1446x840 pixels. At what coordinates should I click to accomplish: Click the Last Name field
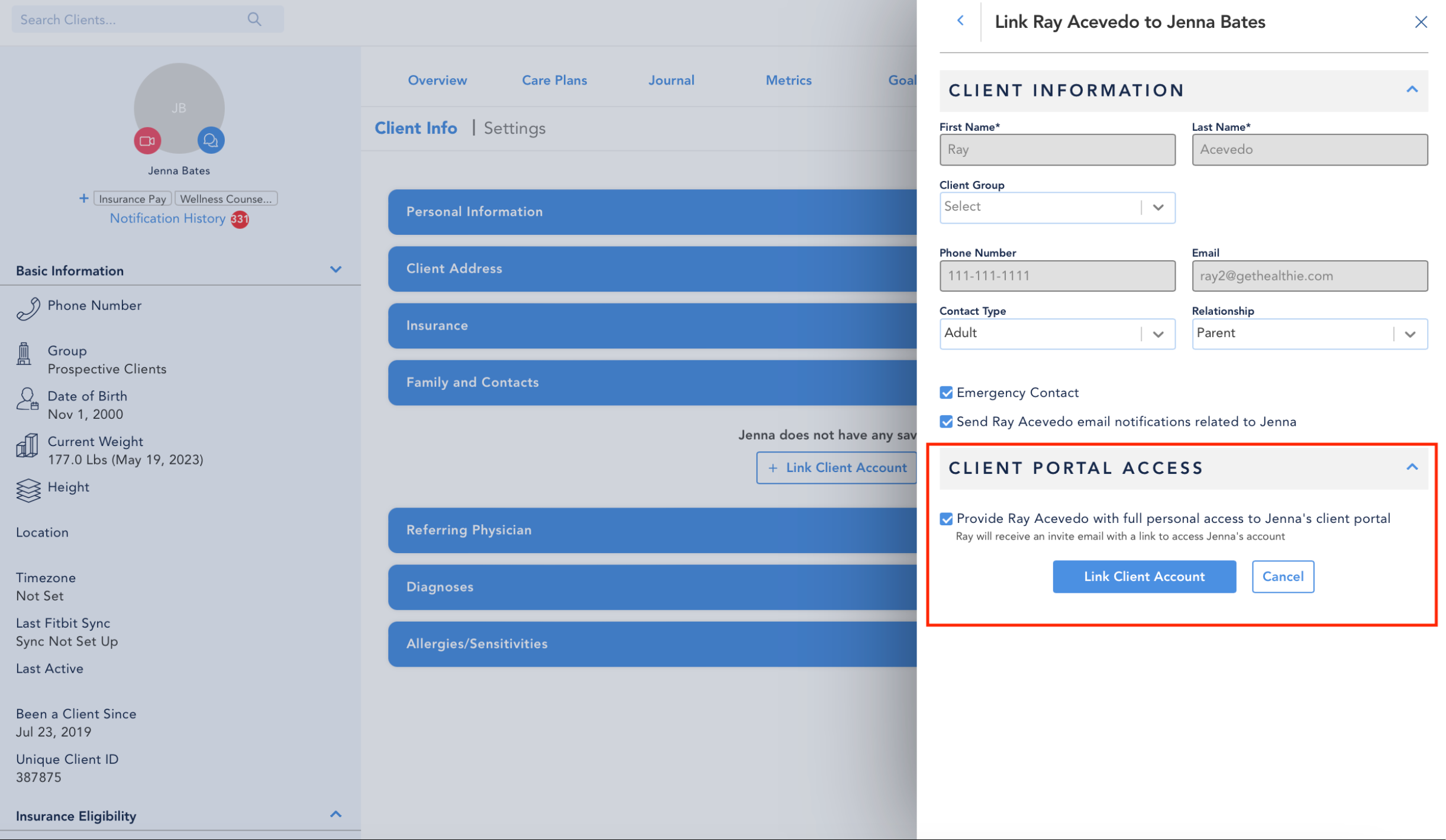1309,150
